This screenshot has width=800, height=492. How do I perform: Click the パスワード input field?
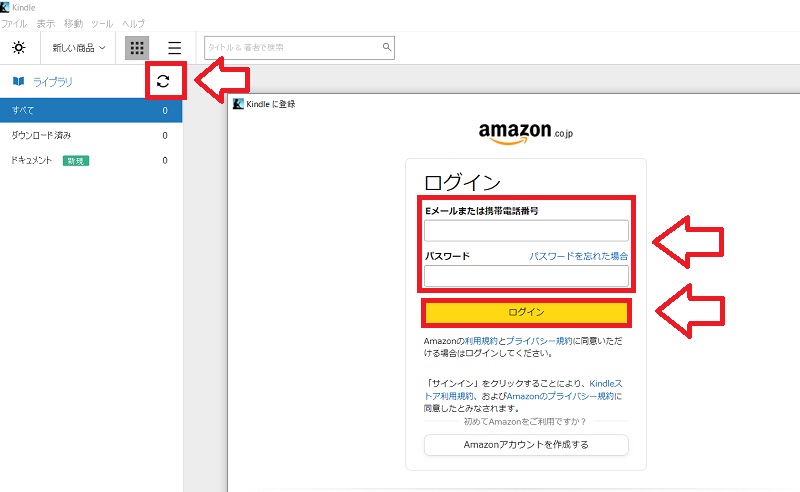526,276
